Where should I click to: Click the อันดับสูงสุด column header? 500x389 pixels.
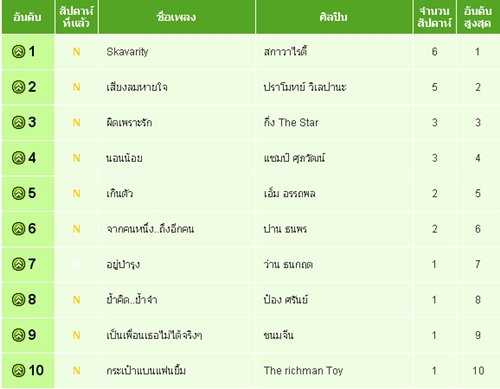click(x=478, y=17)
